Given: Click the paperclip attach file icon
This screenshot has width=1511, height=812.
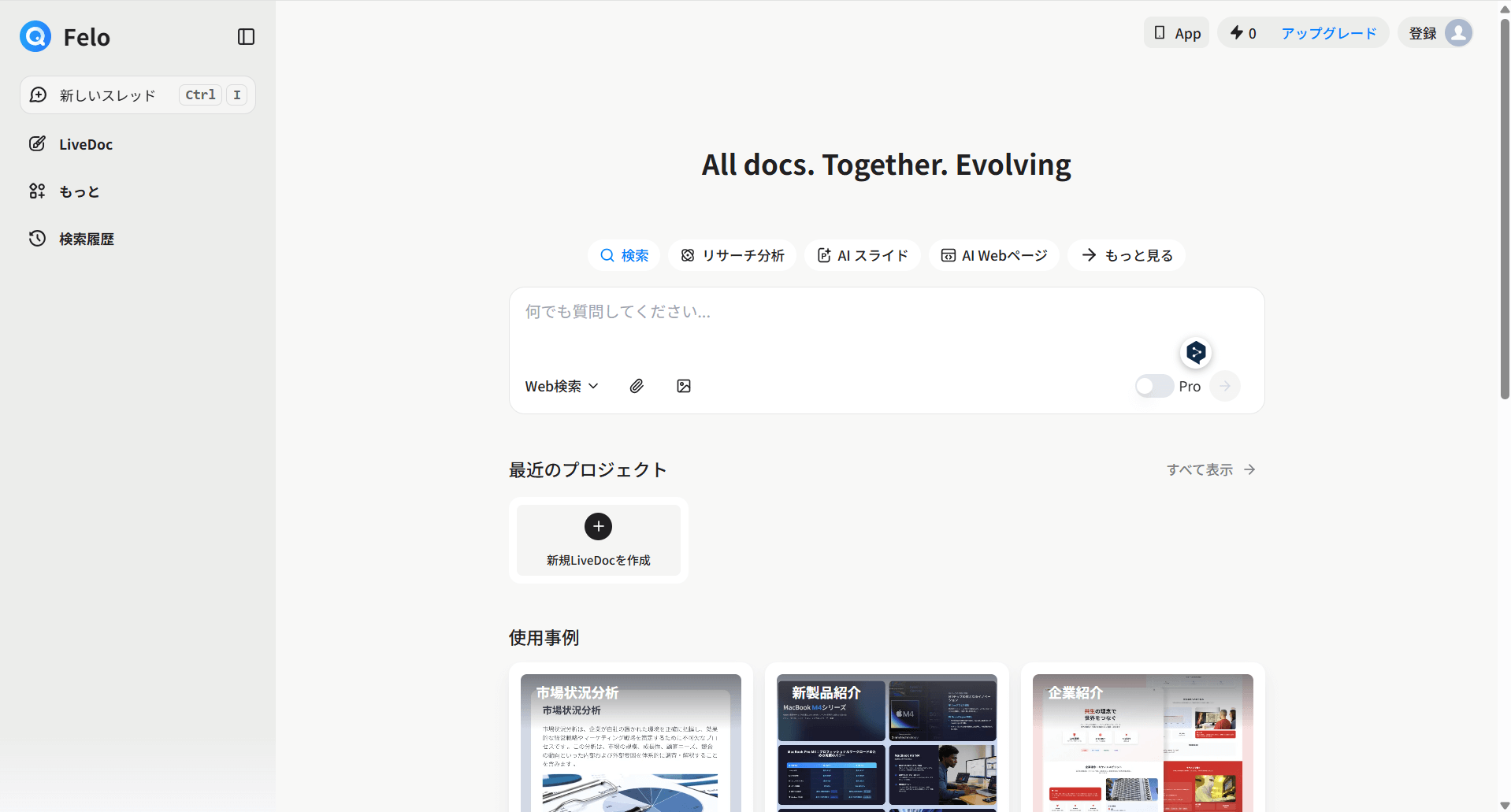Looking at the screenshot, I should pos(637,386).
